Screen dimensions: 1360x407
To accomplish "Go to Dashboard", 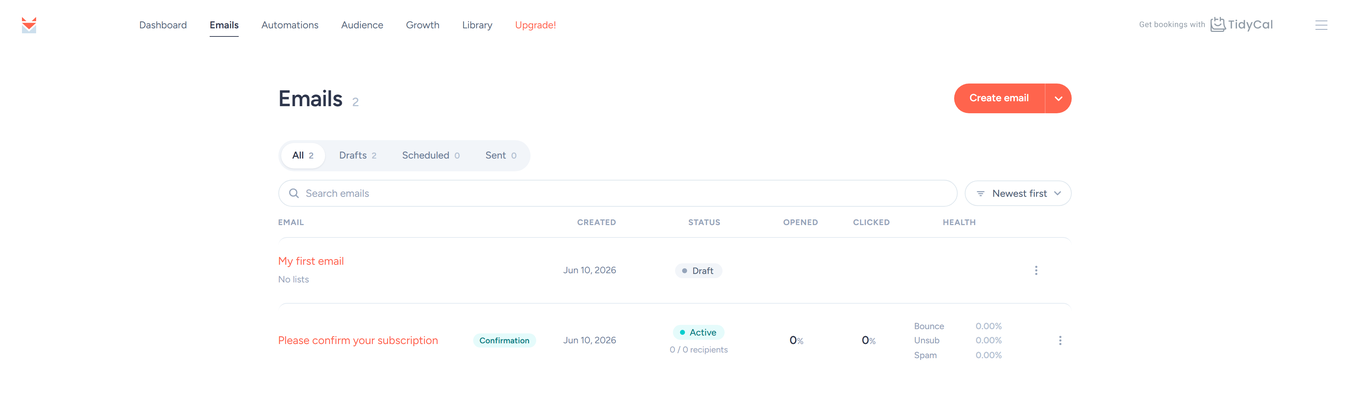I will coord(163,25).
